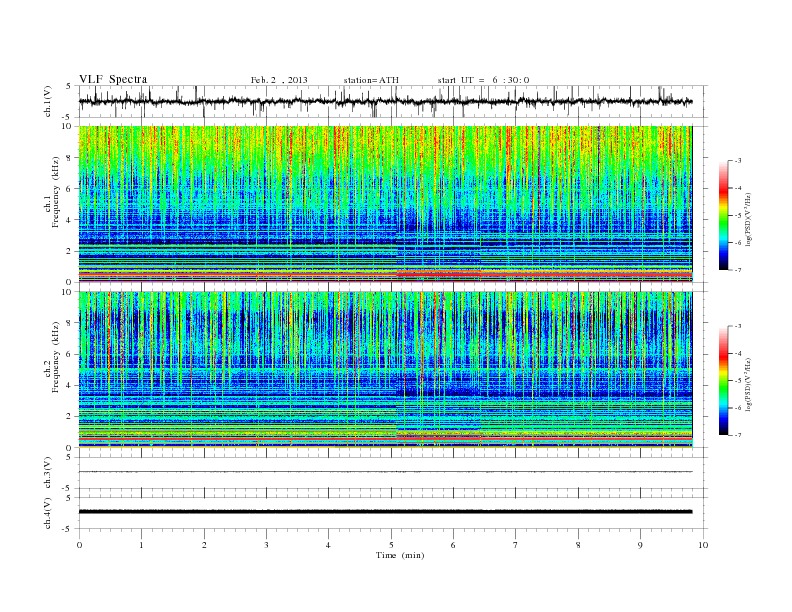This screenshot has width=792, height=612.
Task: Click the "-7" label on ch.2 colorbar
Action: pos(738,435)
